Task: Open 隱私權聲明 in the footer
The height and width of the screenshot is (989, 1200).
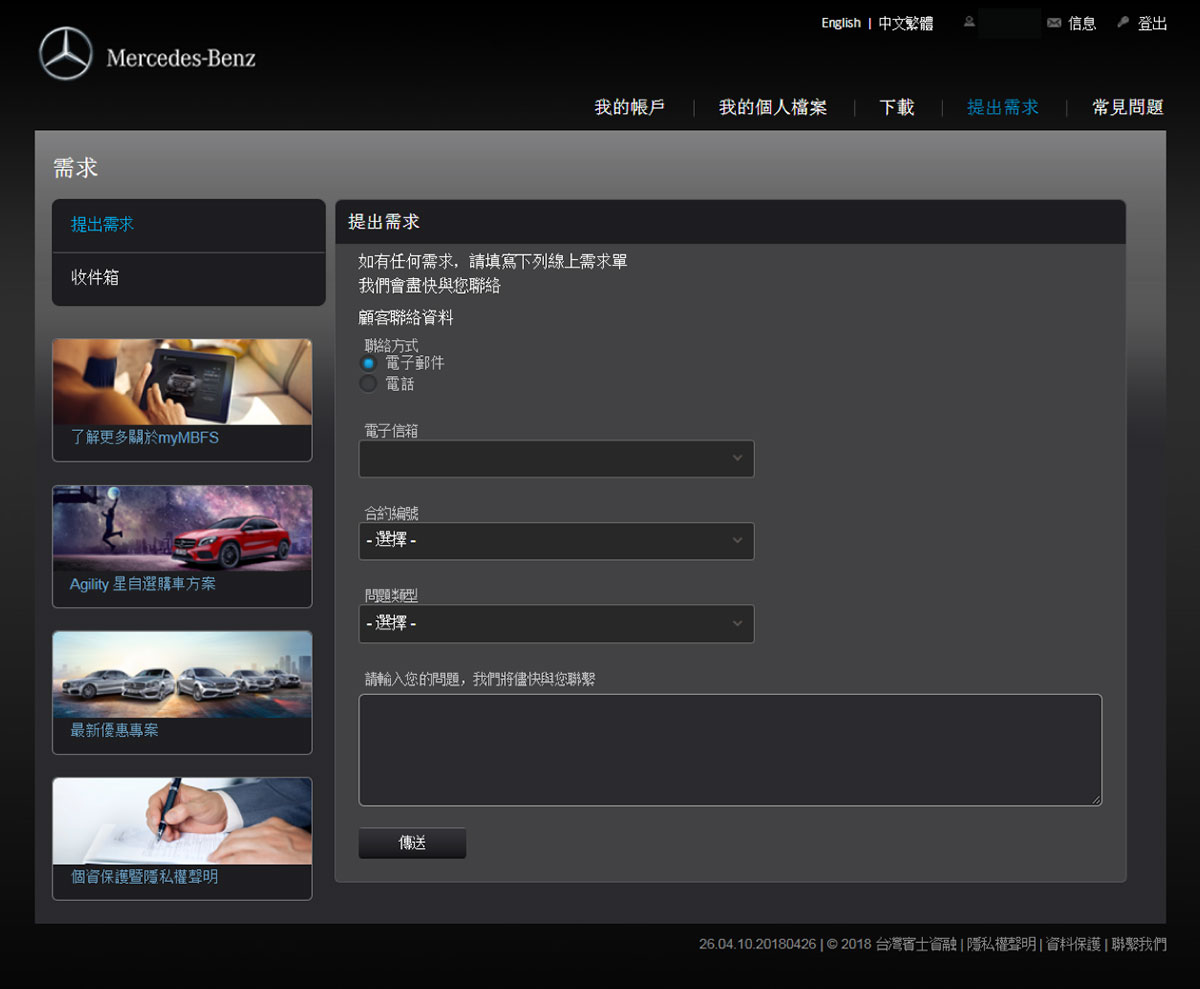Action: tap(1000, 944)
